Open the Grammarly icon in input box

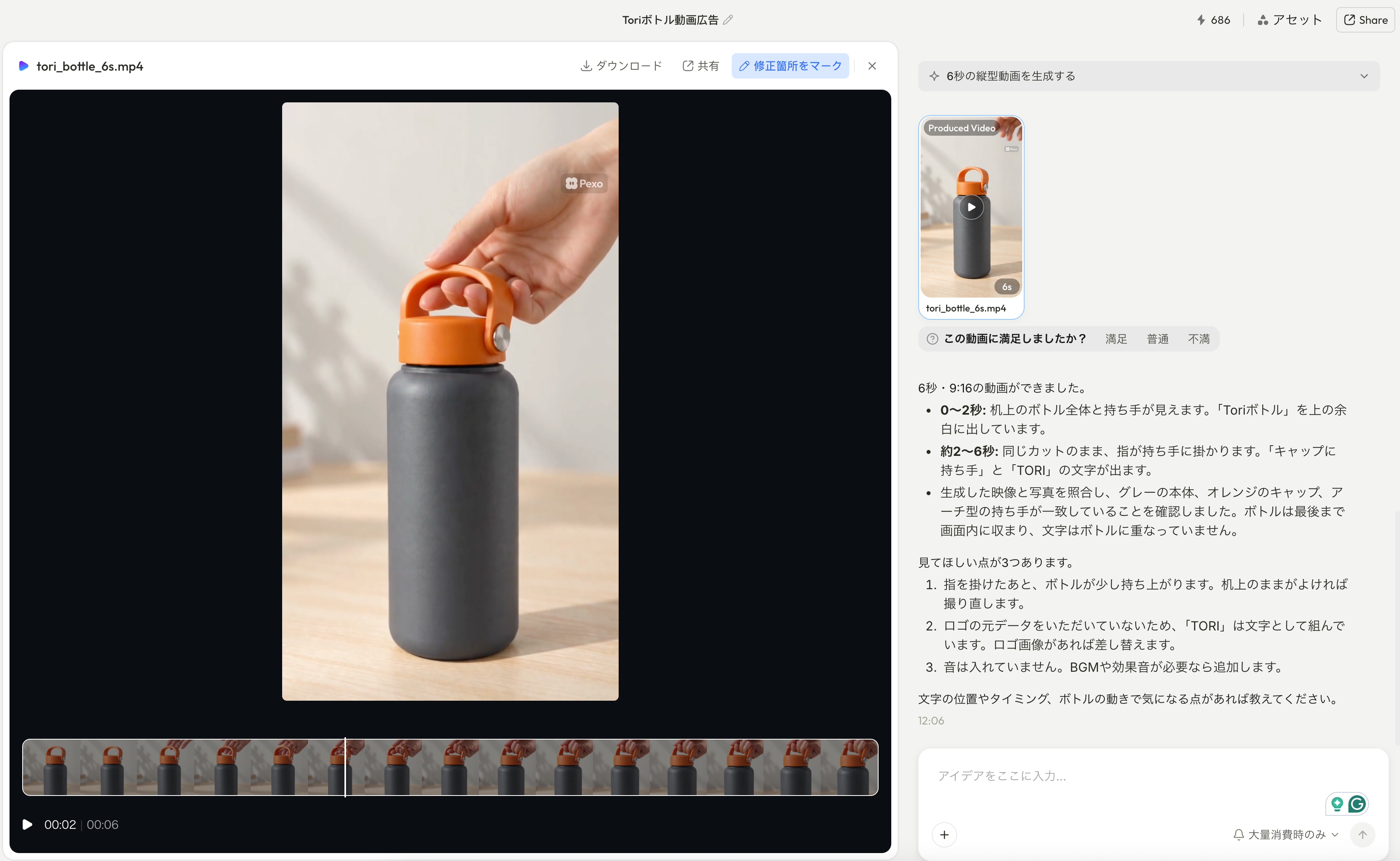(x=1357, y=804)
